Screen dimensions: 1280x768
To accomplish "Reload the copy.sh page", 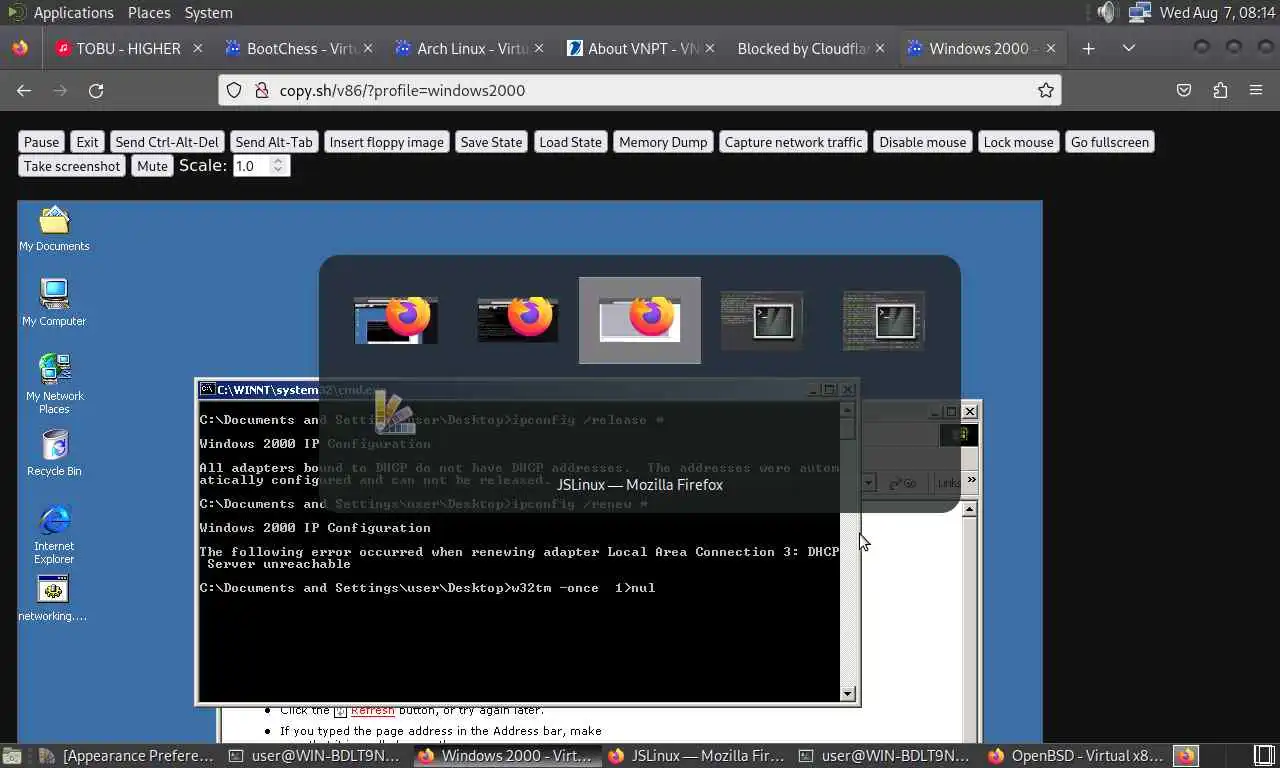I will pos(96,90).
